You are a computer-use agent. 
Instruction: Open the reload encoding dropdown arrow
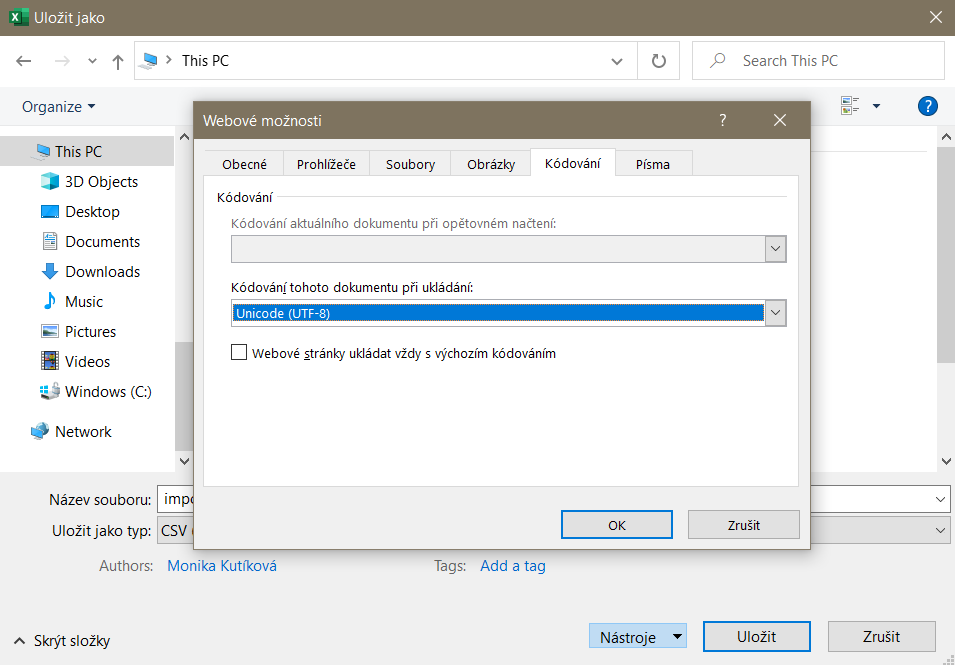pyautogui.click(x=775, y=249)
